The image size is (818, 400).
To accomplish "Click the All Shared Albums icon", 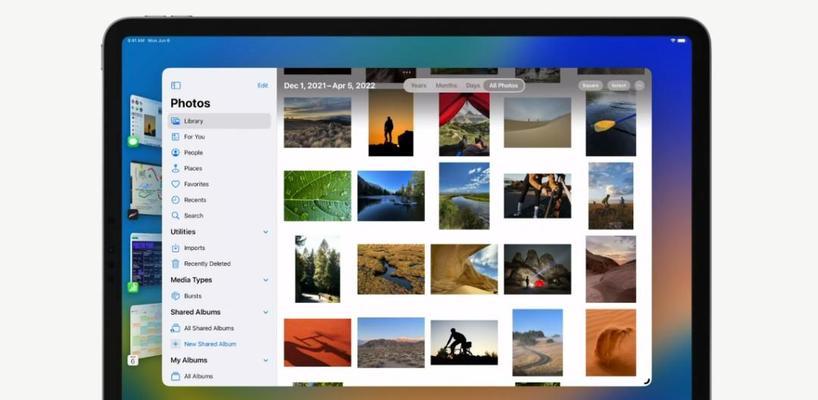I will coord(175,328).
